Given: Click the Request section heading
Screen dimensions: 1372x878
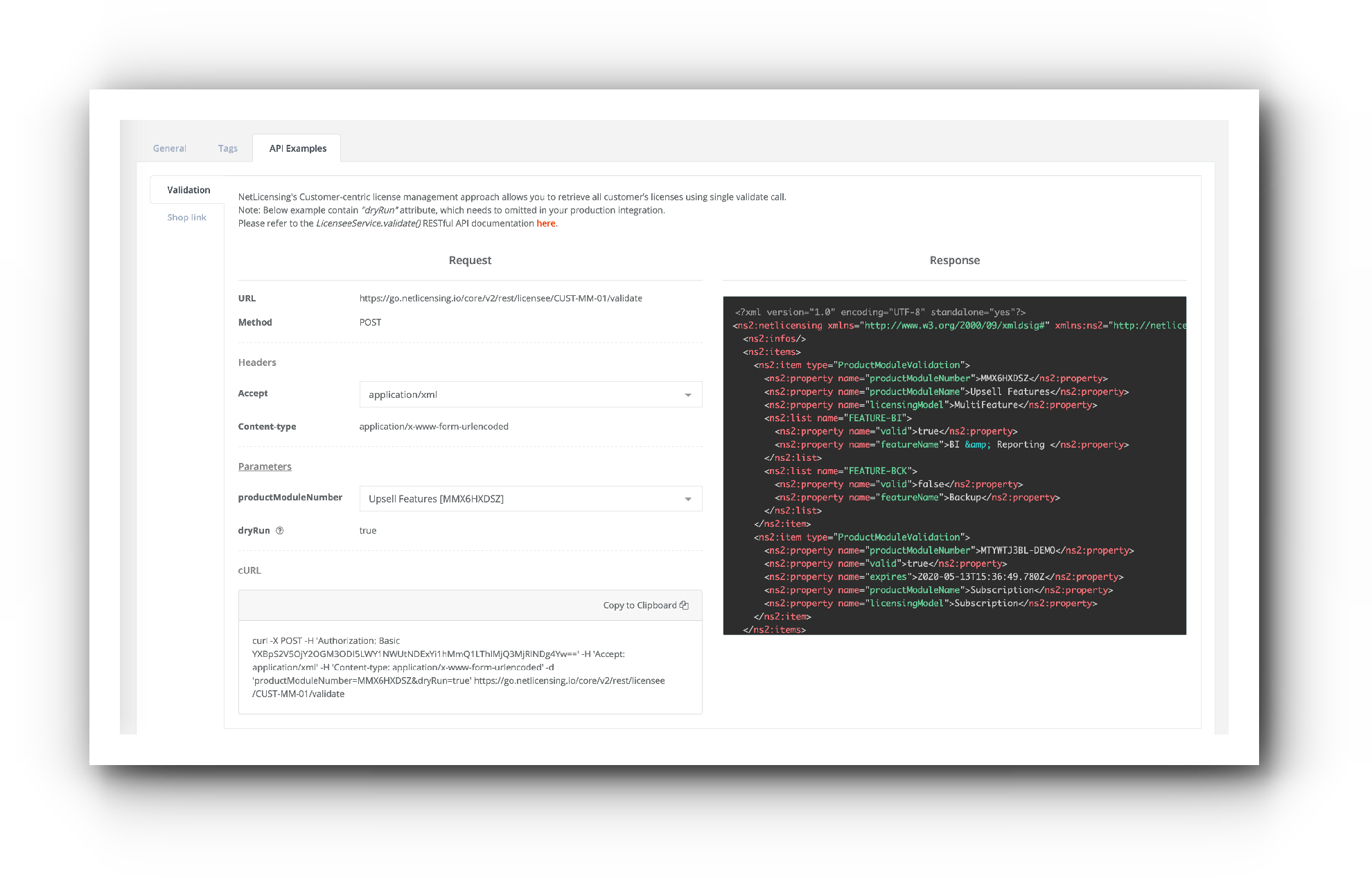Looking at the screenshot, I should (470, 260).
